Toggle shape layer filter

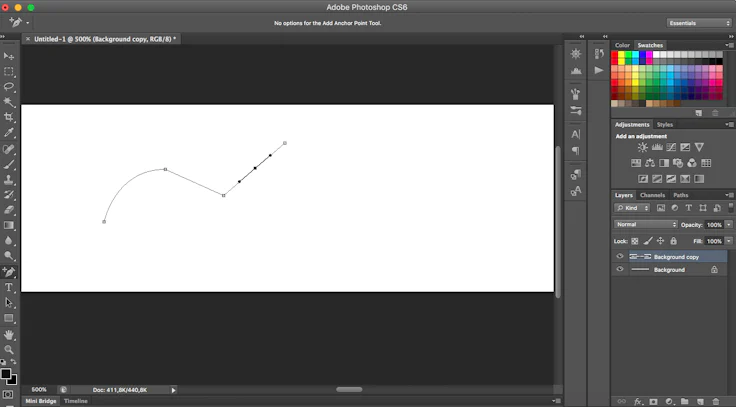click(x=703, y=207)
